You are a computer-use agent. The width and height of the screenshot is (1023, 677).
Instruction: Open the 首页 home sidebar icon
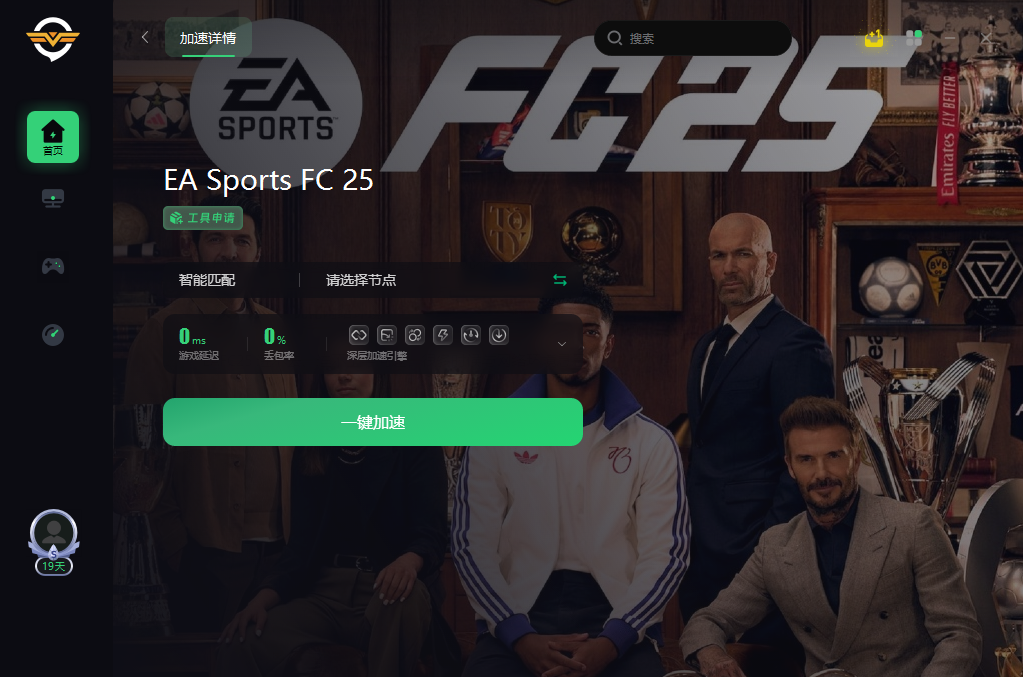[x=53, y=137]
